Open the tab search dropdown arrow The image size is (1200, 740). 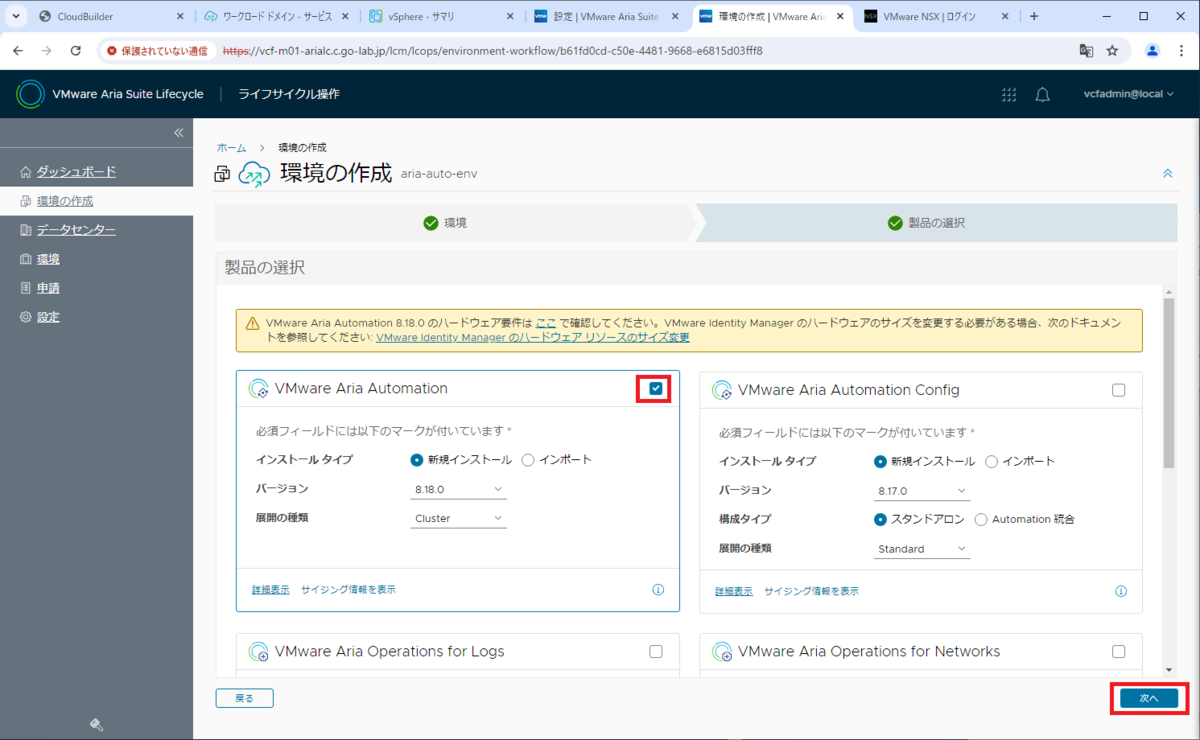[x=17, y=16]
